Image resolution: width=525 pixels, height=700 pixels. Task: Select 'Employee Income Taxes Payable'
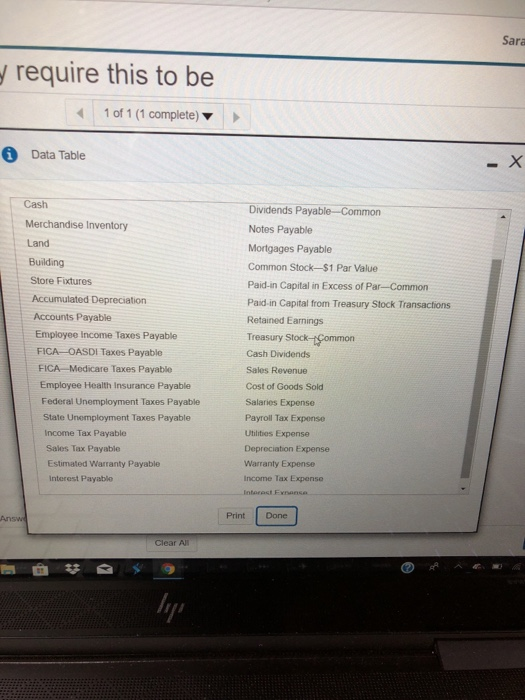pyautogui.click(x=106, y=335)
